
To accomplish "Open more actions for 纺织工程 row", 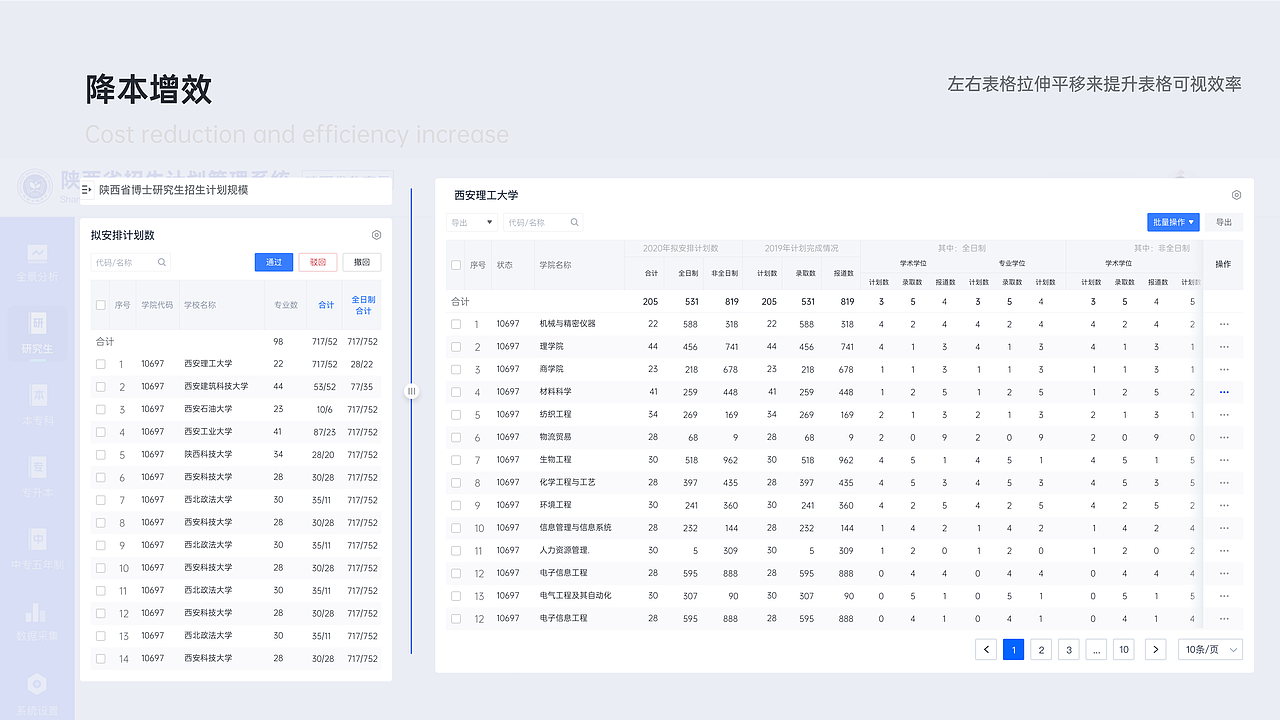I will click(1224, 414).
